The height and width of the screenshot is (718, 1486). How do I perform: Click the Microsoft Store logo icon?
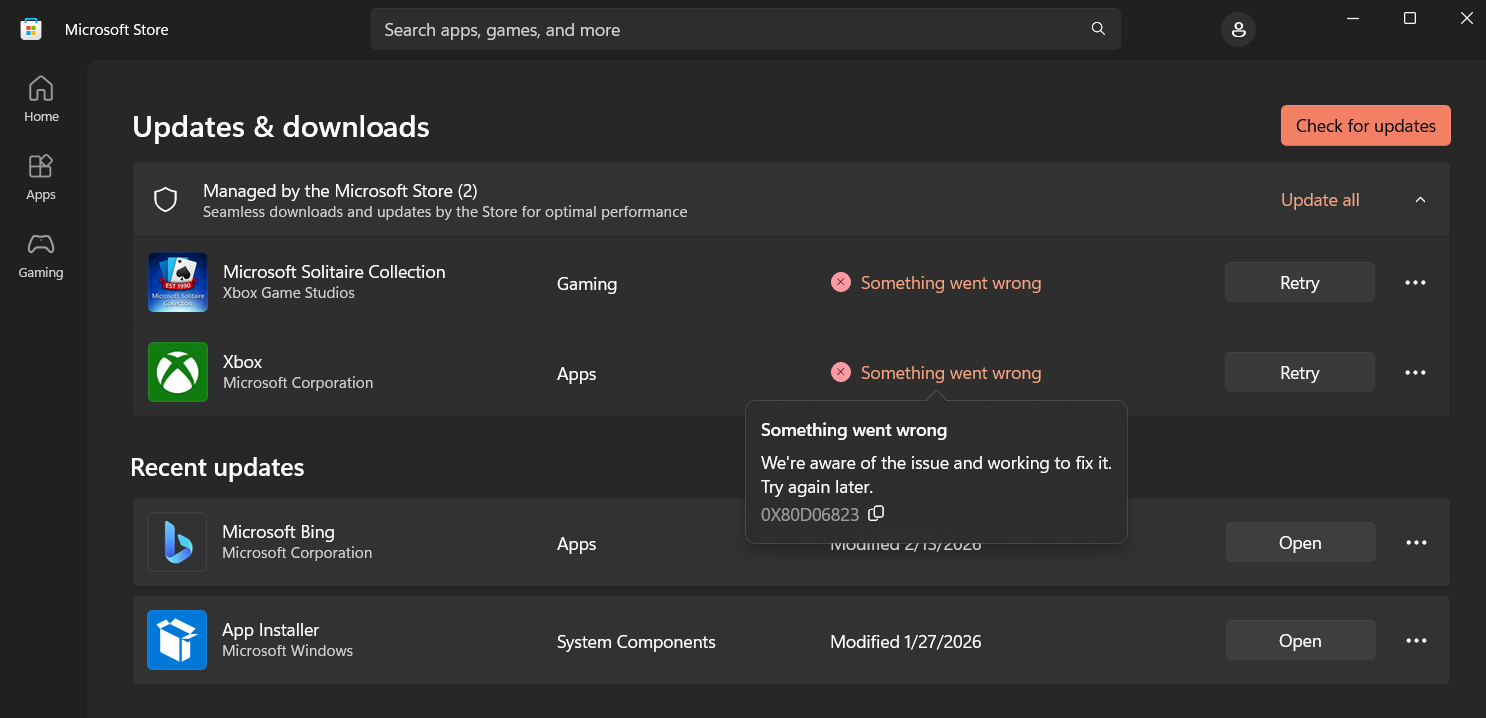(31, 29)
